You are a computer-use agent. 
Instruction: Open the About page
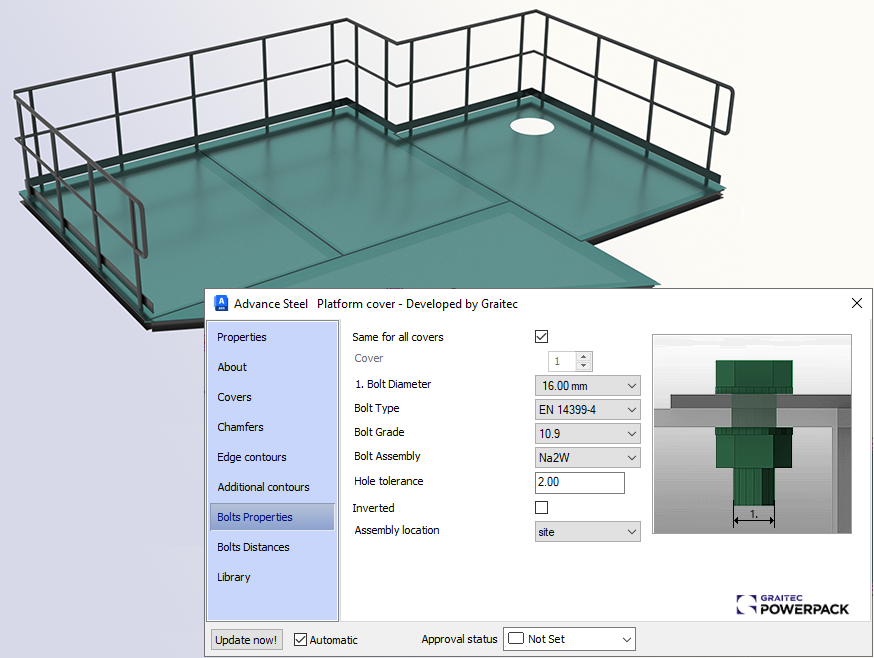click(x=232, y=367)
